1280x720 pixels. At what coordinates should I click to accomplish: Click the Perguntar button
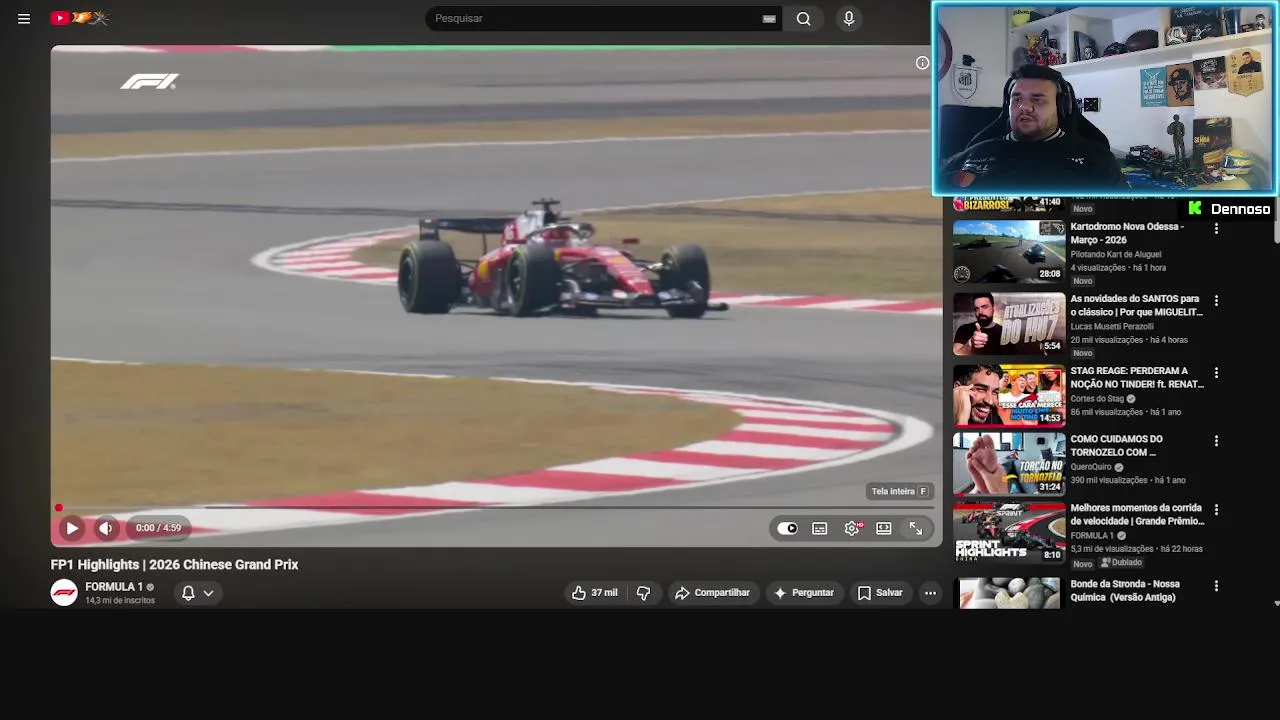804,593
